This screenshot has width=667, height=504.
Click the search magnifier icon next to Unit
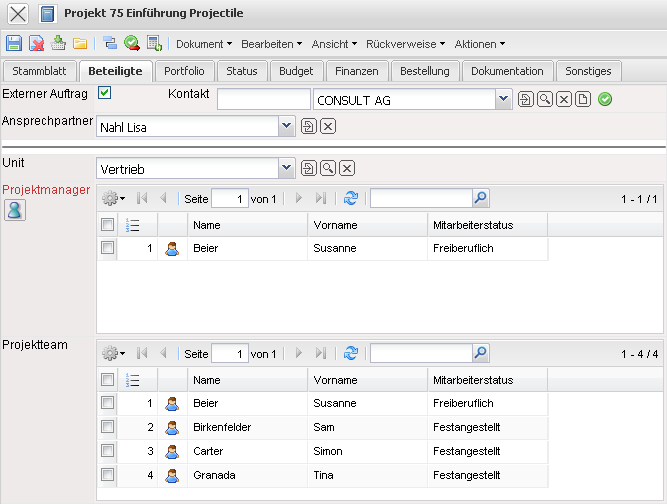[328, 168]
